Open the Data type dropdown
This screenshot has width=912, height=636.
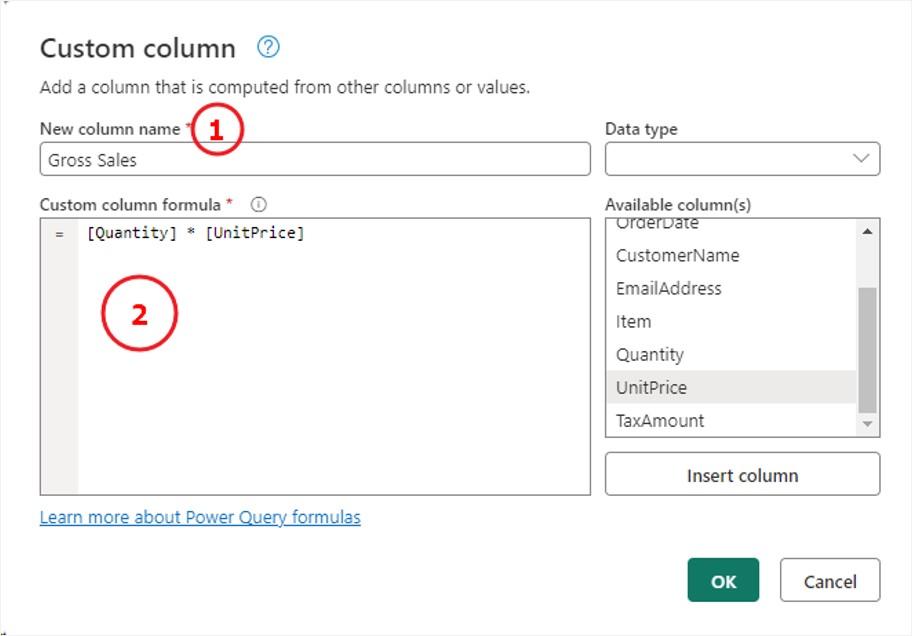742,159
